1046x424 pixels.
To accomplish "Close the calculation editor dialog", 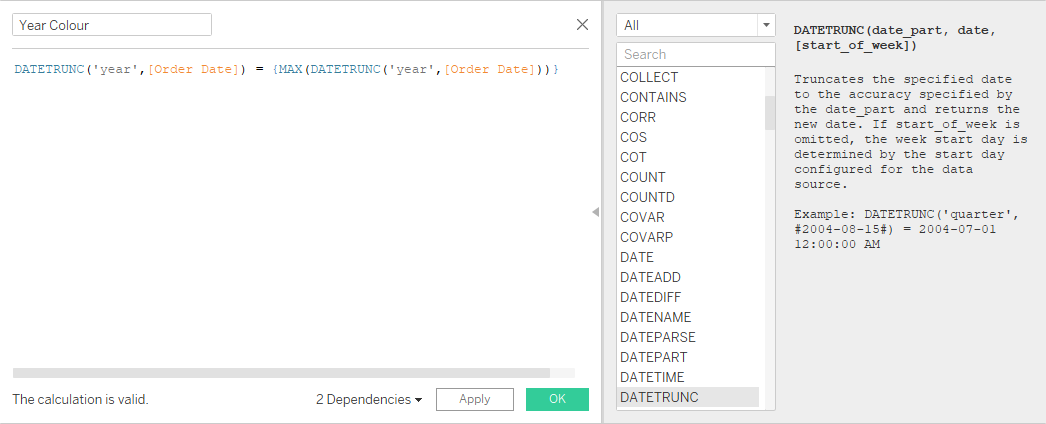I will click(x=583, y=25).
